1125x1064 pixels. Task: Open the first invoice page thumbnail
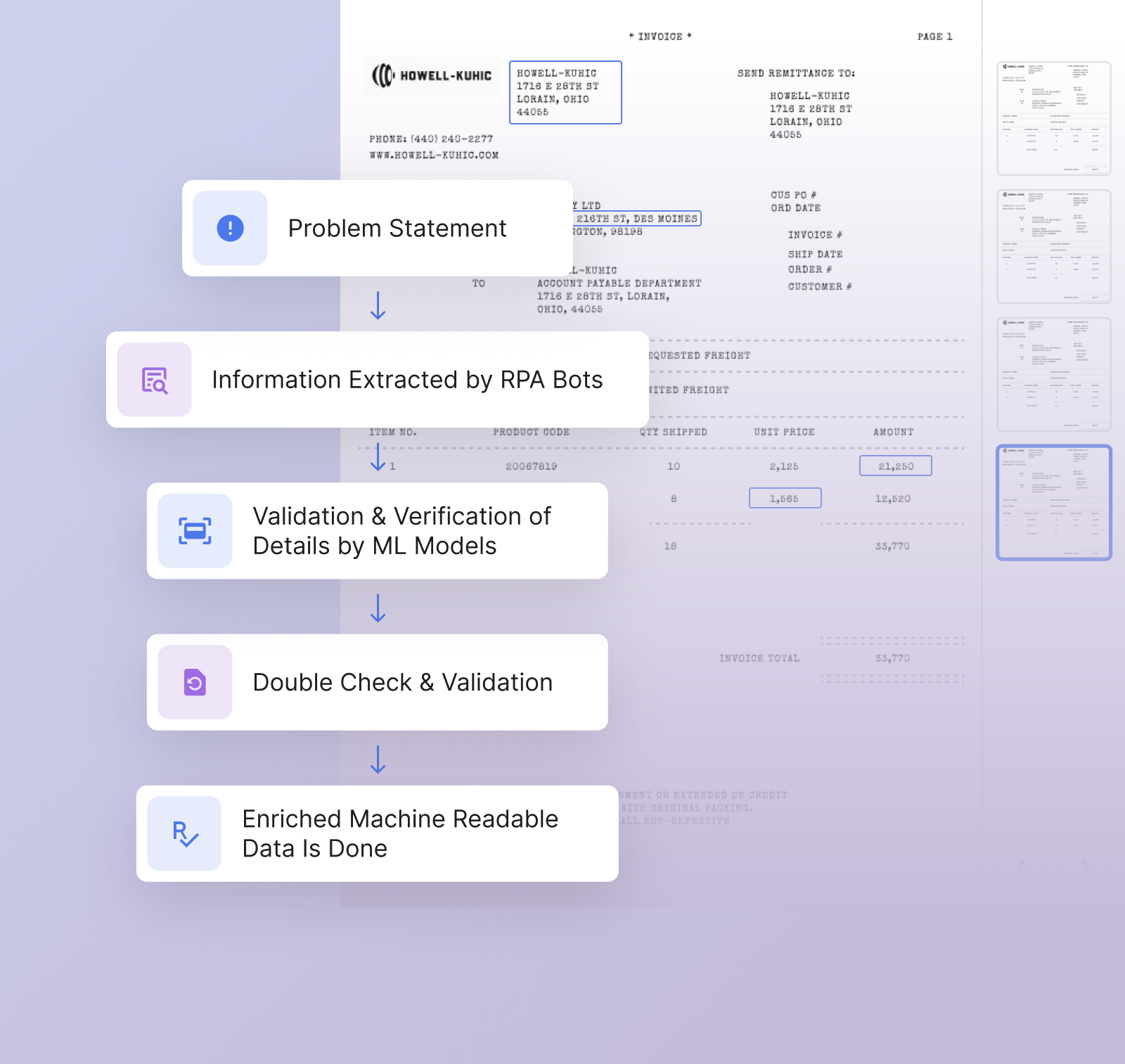pos(1054,118)
